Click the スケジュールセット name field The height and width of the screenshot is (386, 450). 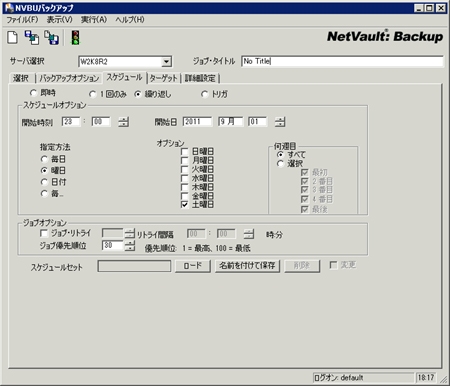tap(134, 266)
